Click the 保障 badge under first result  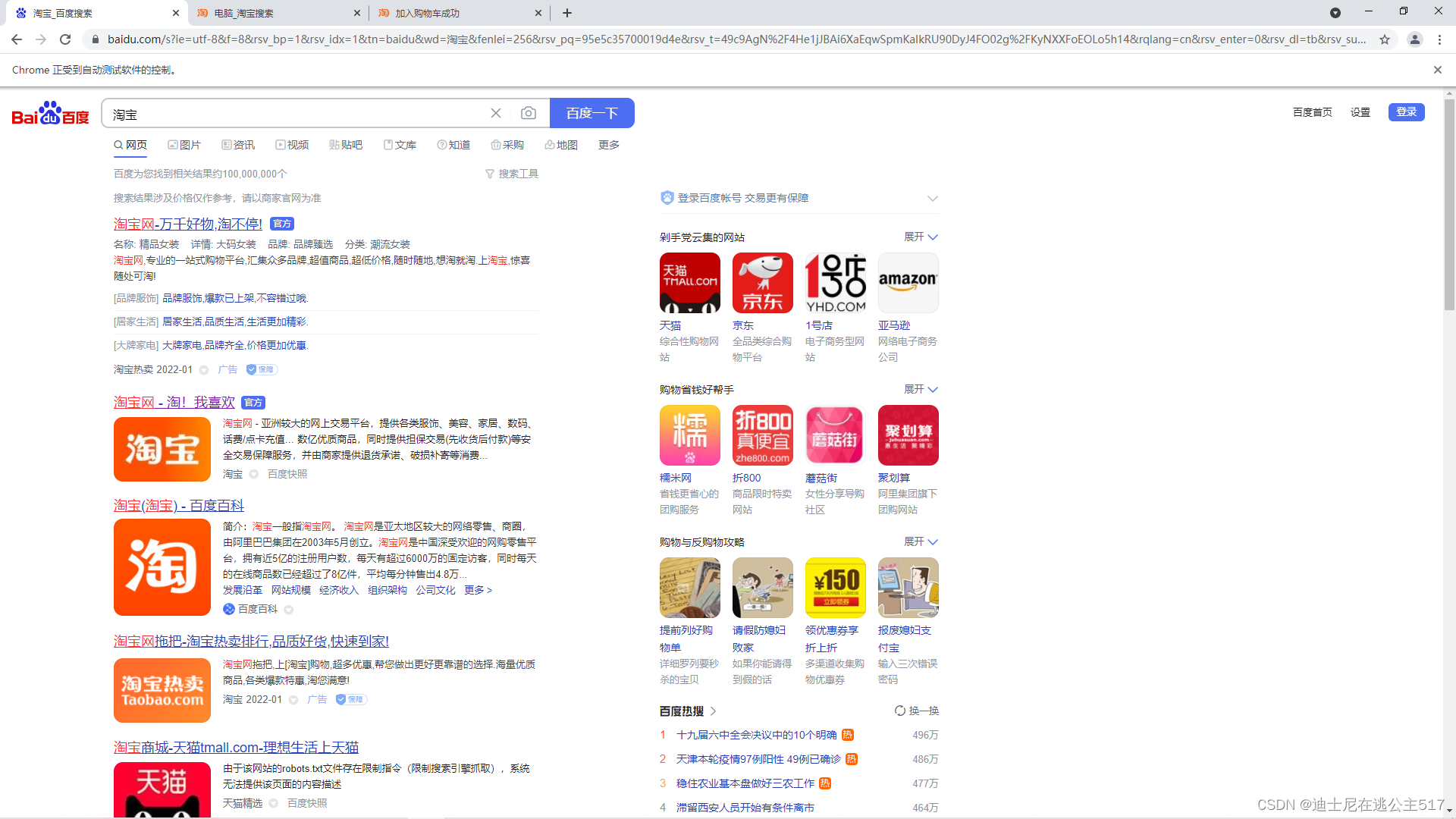262,369
